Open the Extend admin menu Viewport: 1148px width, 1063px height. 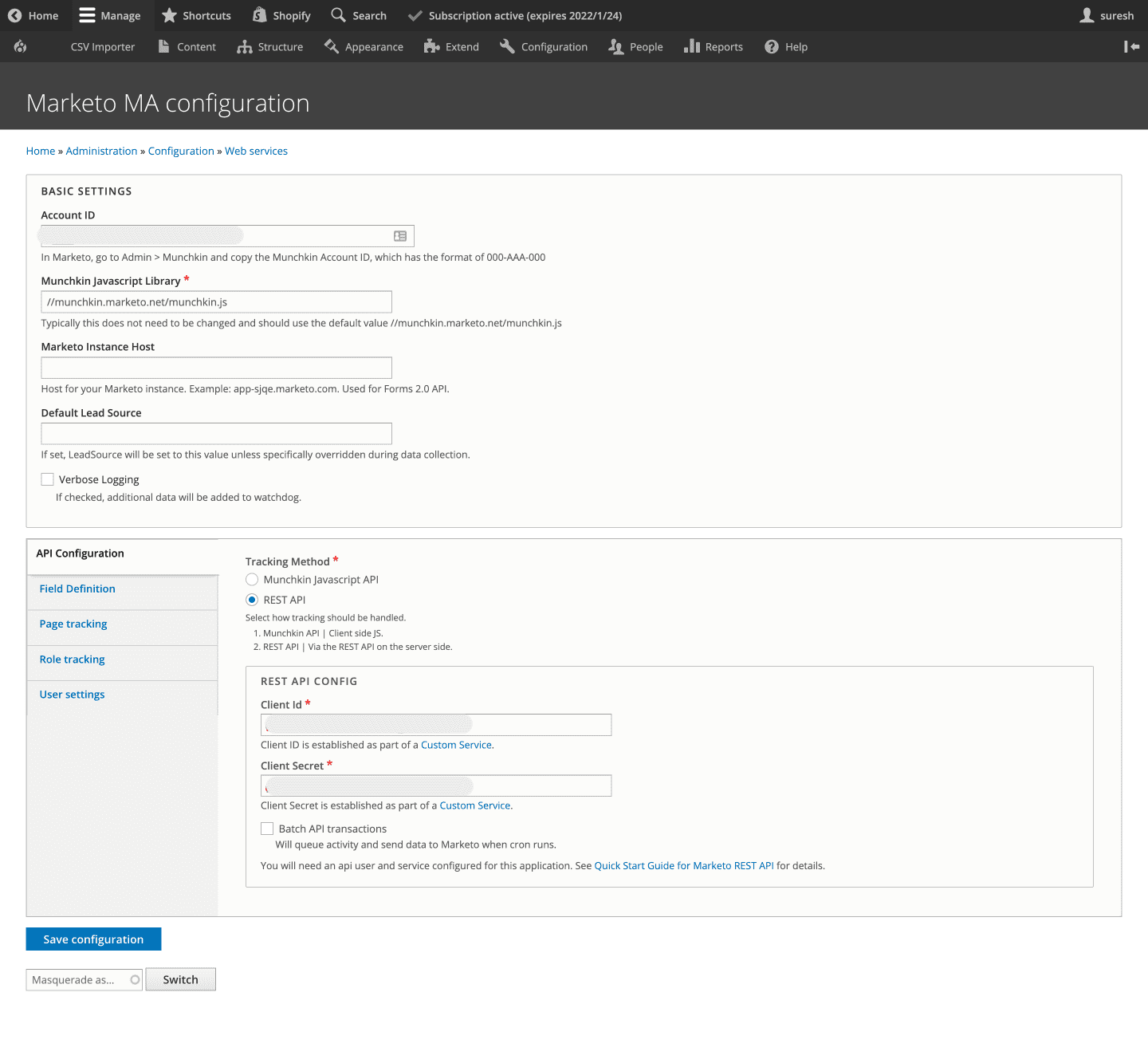point(451,47)
